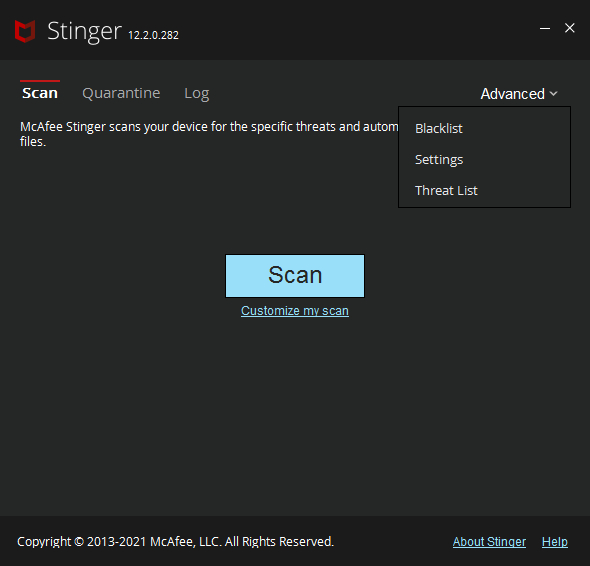Click the Stinger title text

point(84,32)
